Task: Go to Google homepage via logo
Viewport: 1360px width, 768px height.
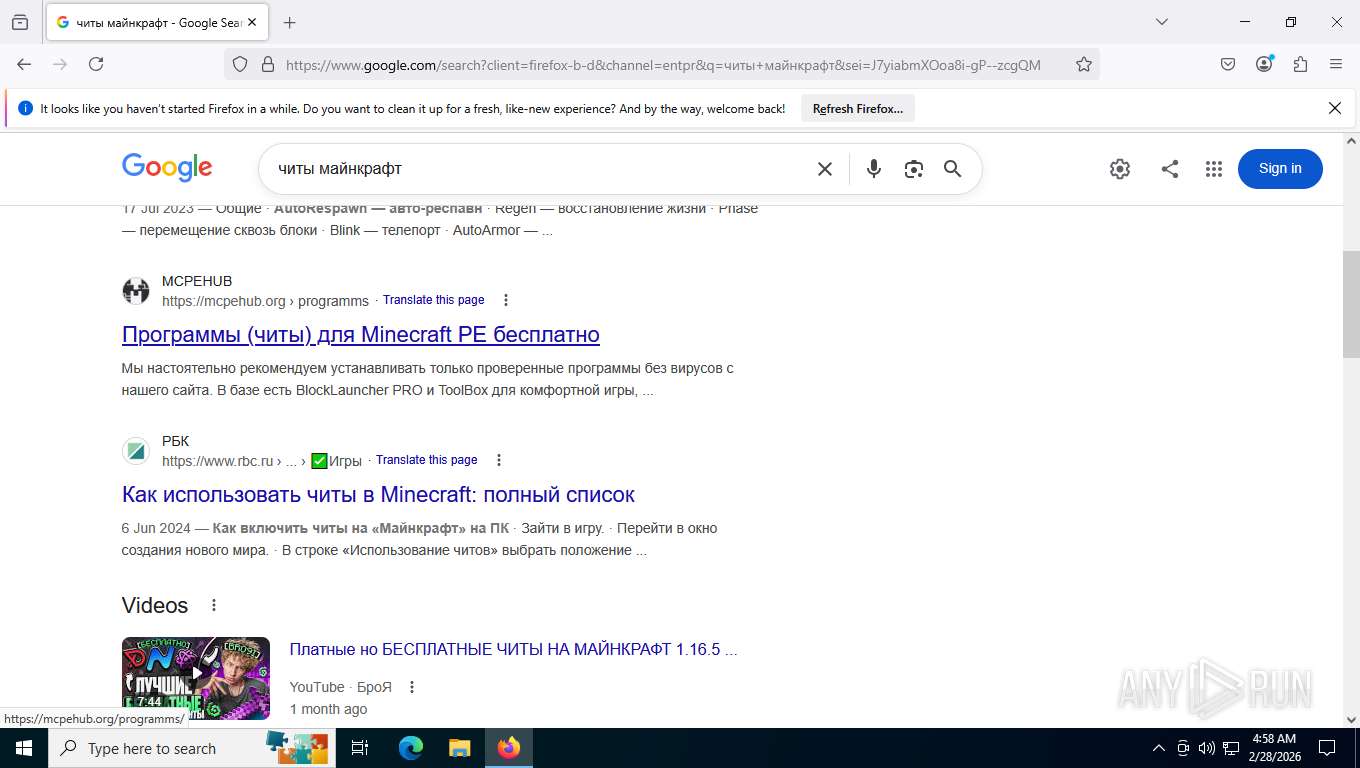Action: click(x=167, y=168)
